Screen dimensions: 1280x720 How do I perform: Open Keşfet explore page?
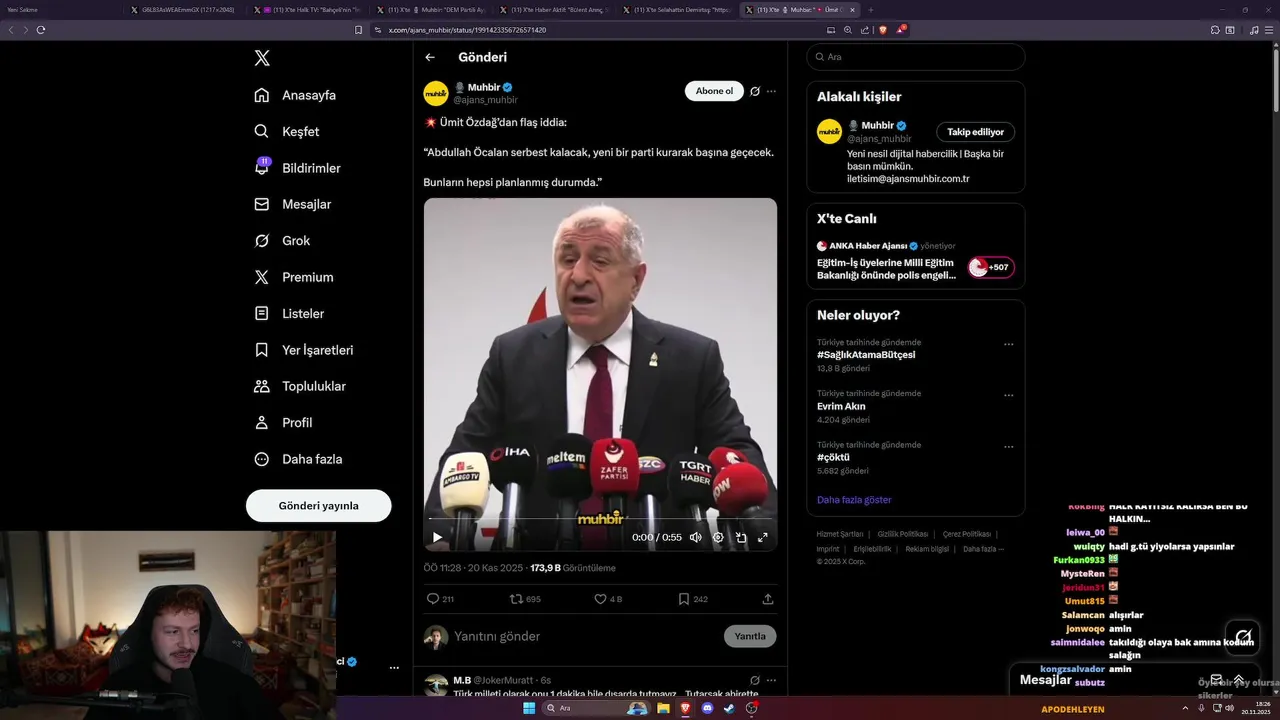pos(287,131)
